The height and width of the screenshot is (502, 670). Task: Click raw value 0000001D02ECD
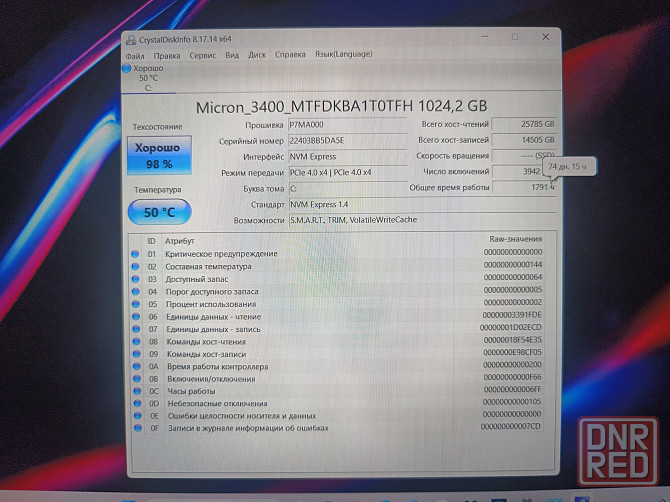[511, 327]
